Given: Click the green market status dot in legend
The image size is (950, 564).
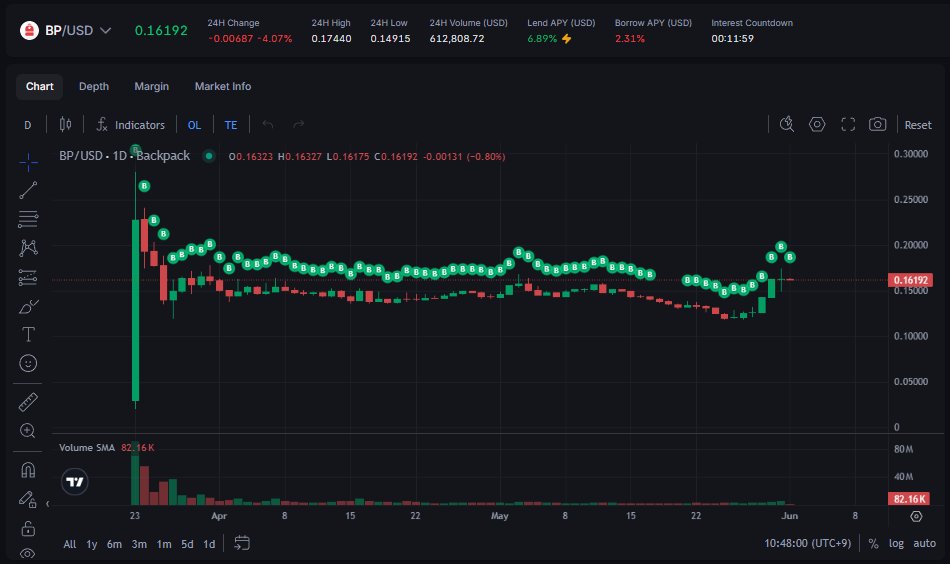Looking at the screenshot, I should (x=209, y=156).
